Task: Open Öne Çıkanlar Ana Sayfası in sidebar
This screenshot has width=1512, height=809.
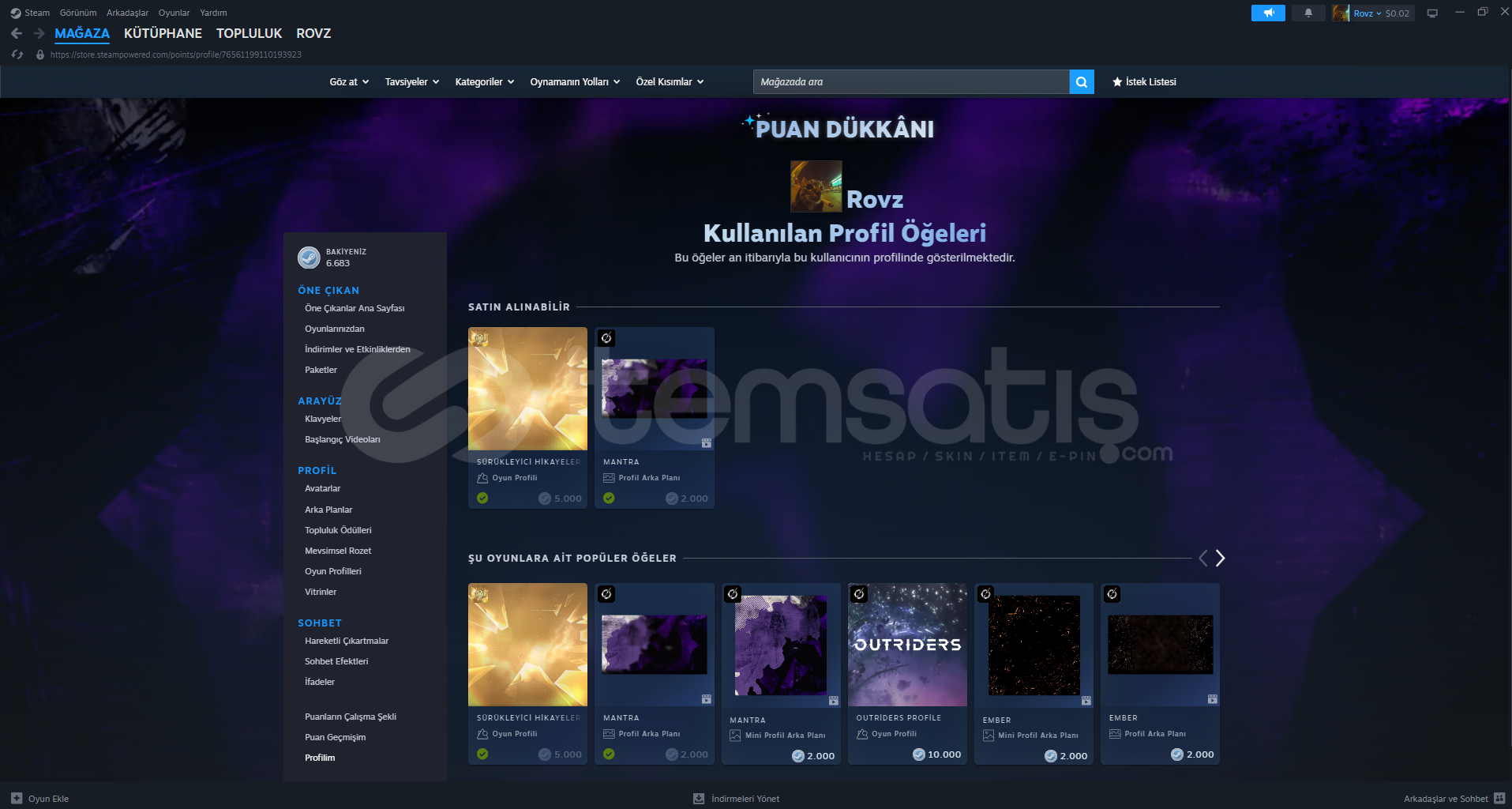Action: pos(355,308)
